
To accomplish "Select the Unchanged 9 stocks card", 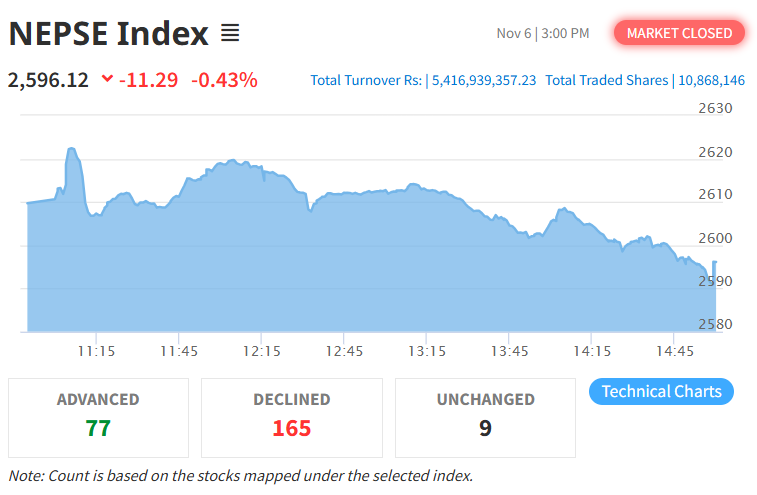I will pyautogui.click(x=485, y=416).
